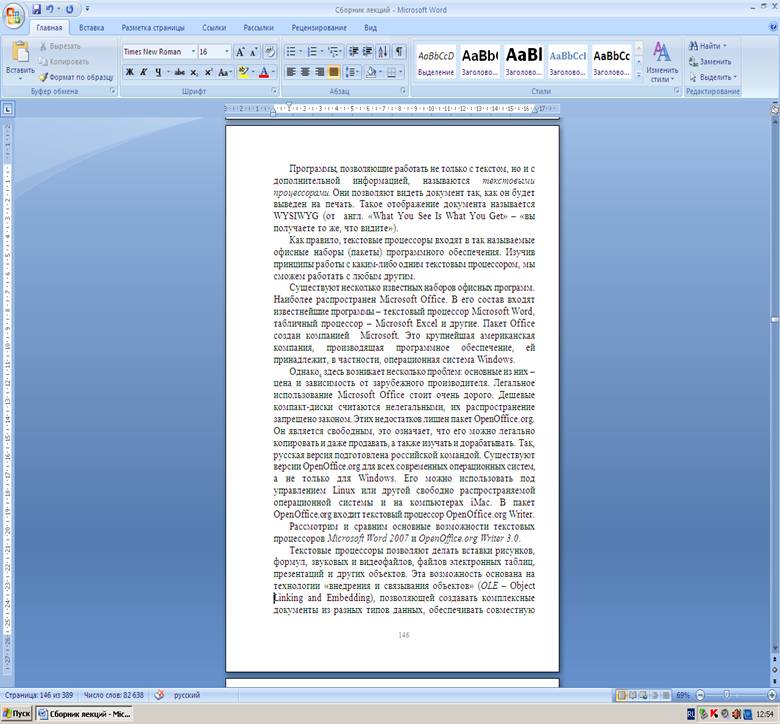Activate Формат по образцу format painter
780x724 pixels.
pos(76,77)
